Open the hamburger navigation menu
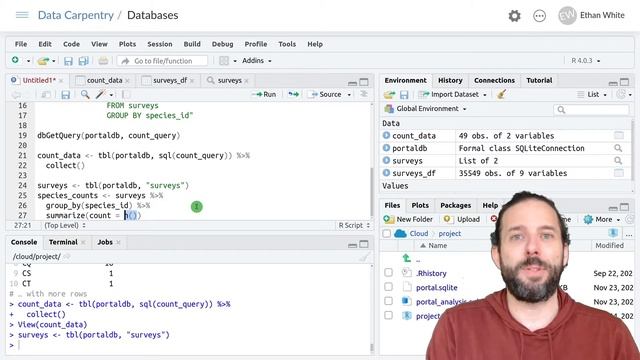 pos(22,15)
